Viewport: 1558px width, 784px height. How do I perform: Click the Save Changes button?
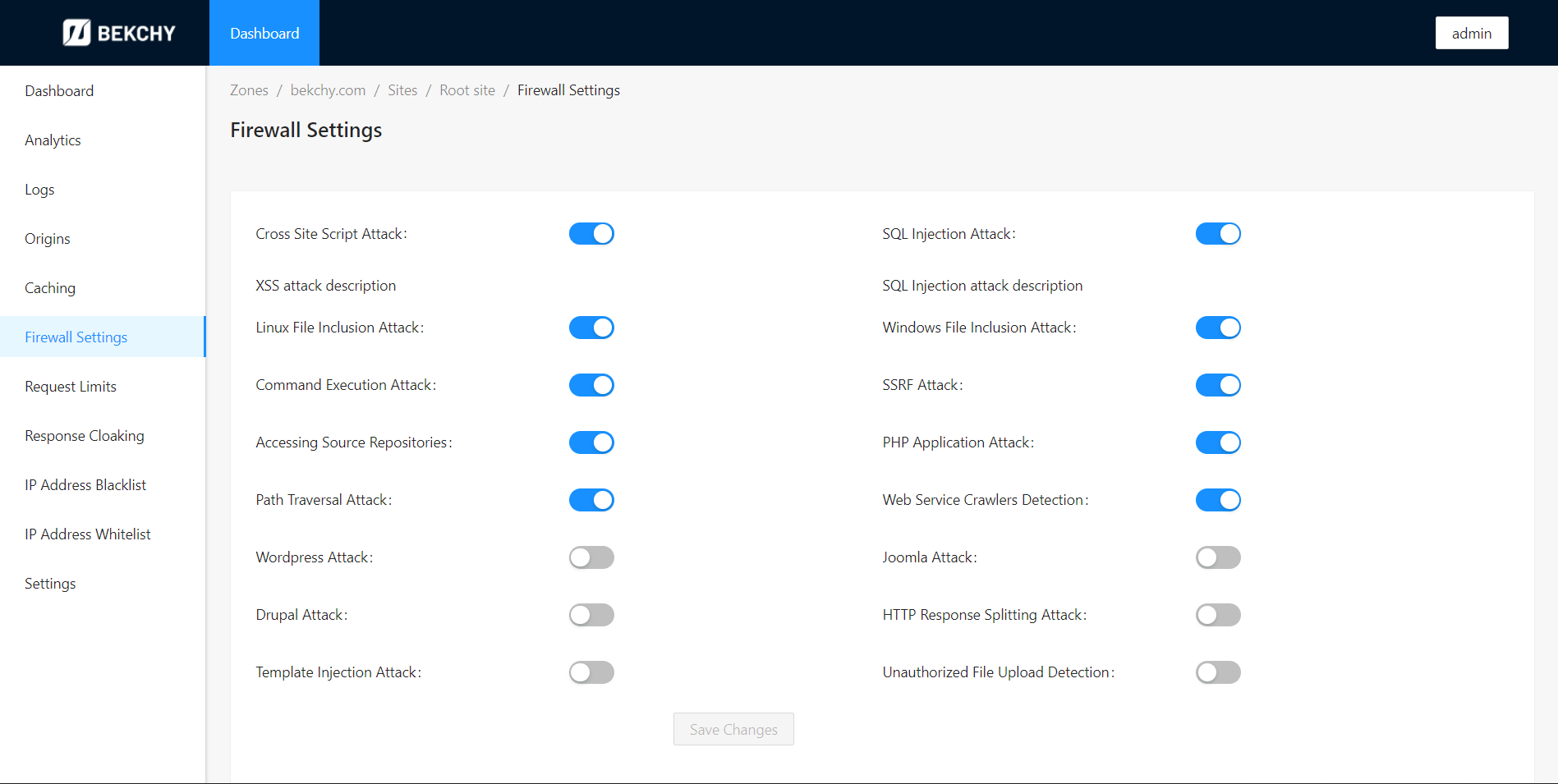pyautogui.click(x=733, y=729)
